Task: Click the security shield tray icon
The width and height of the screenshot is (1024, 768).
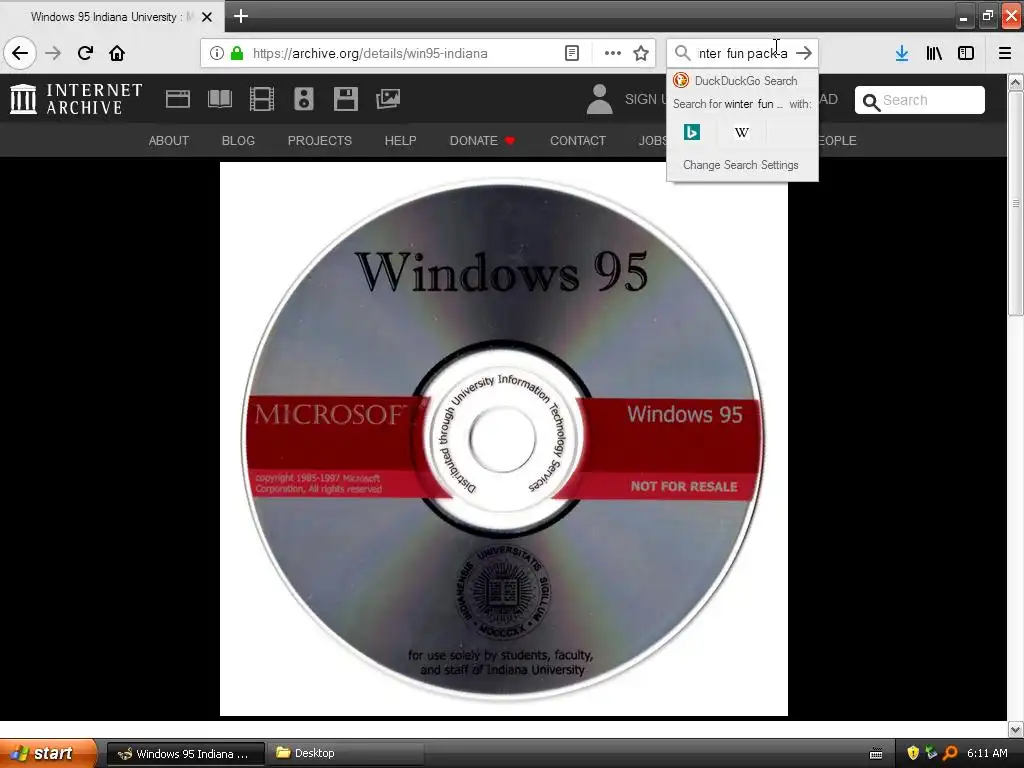Action: click(x=913, y=753)
